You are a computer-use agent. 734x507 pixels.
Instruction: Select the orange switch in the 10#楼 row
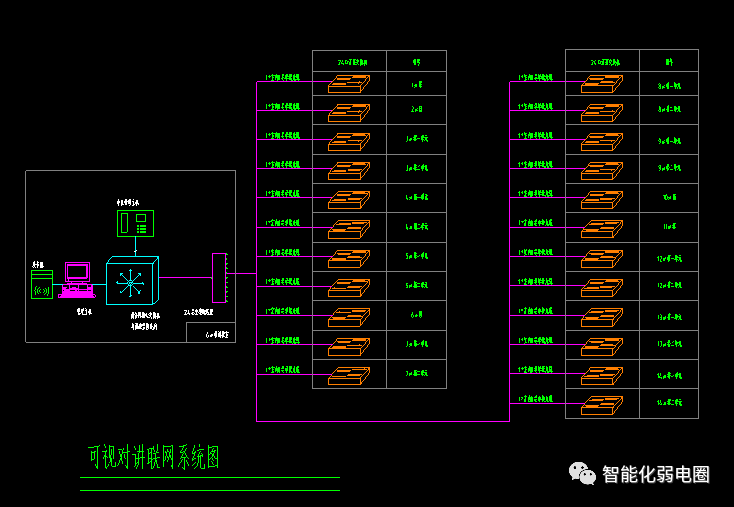click(x=602, y=200)
